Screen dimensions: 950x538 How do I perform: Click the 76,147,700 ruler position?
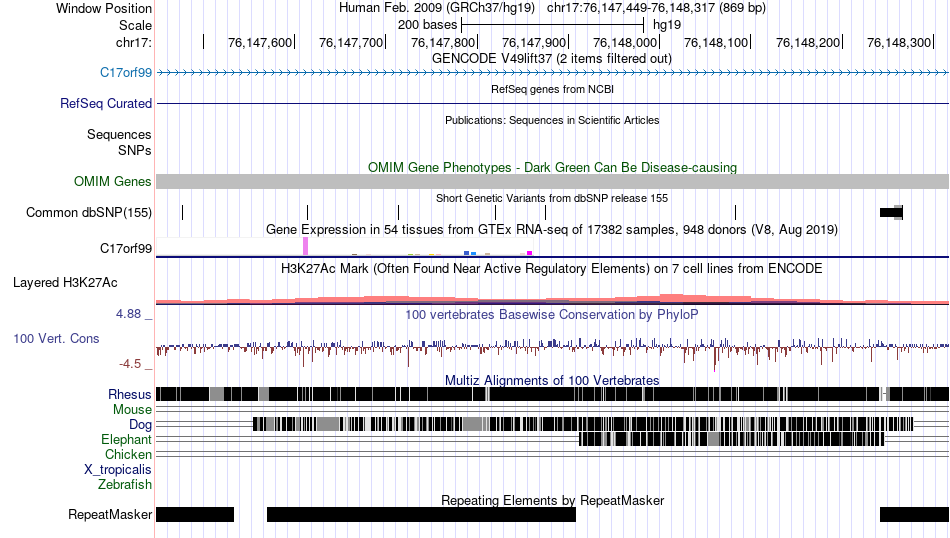(351, 42)
